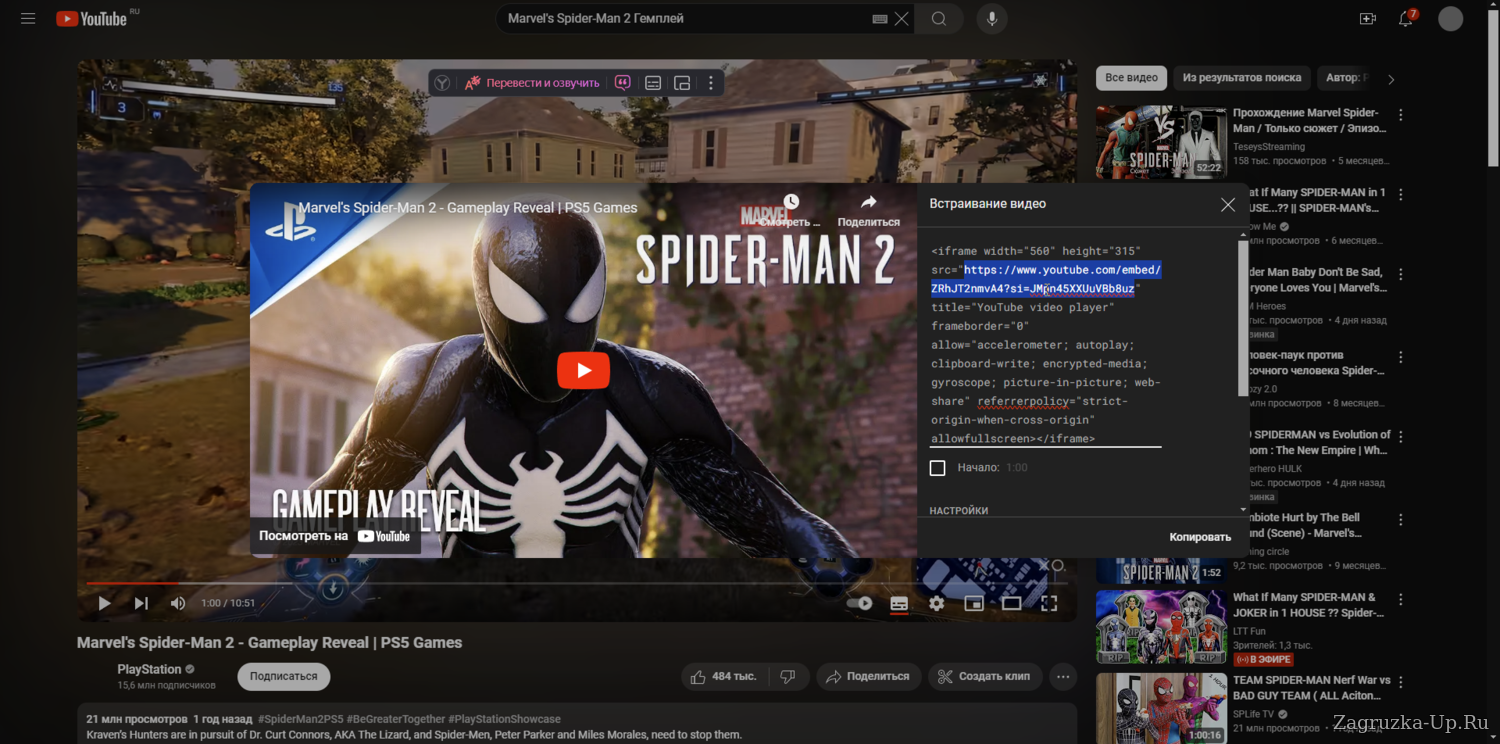1500x744 pixels.
Task: Click the search magnifier button
Action: (x=938, y=19)
